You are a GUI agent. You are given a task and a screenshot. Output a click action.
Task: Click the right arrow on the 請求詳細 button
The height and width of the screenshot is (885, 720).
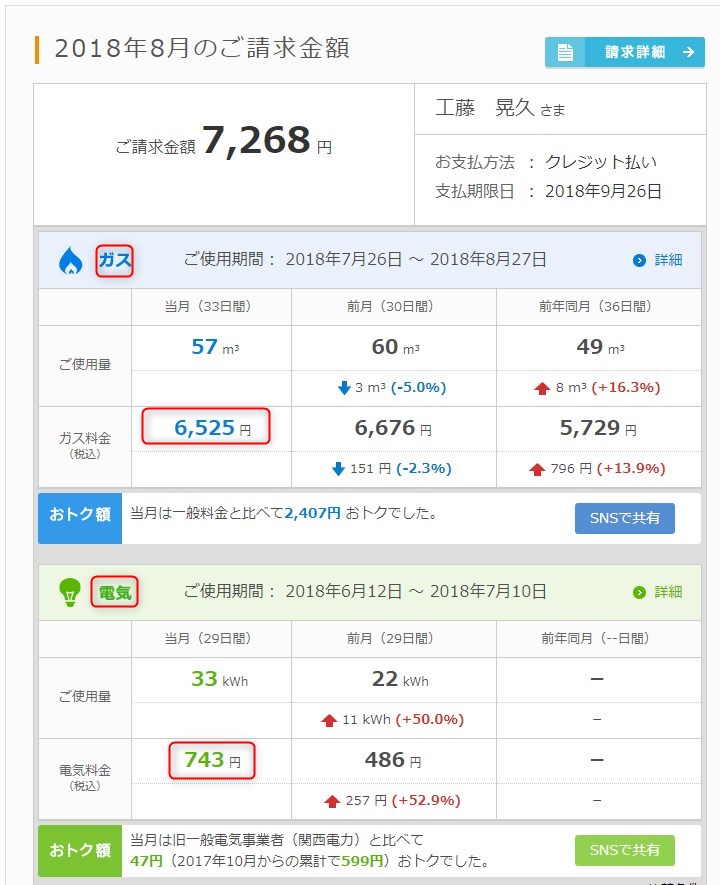[x=687, y=53]
